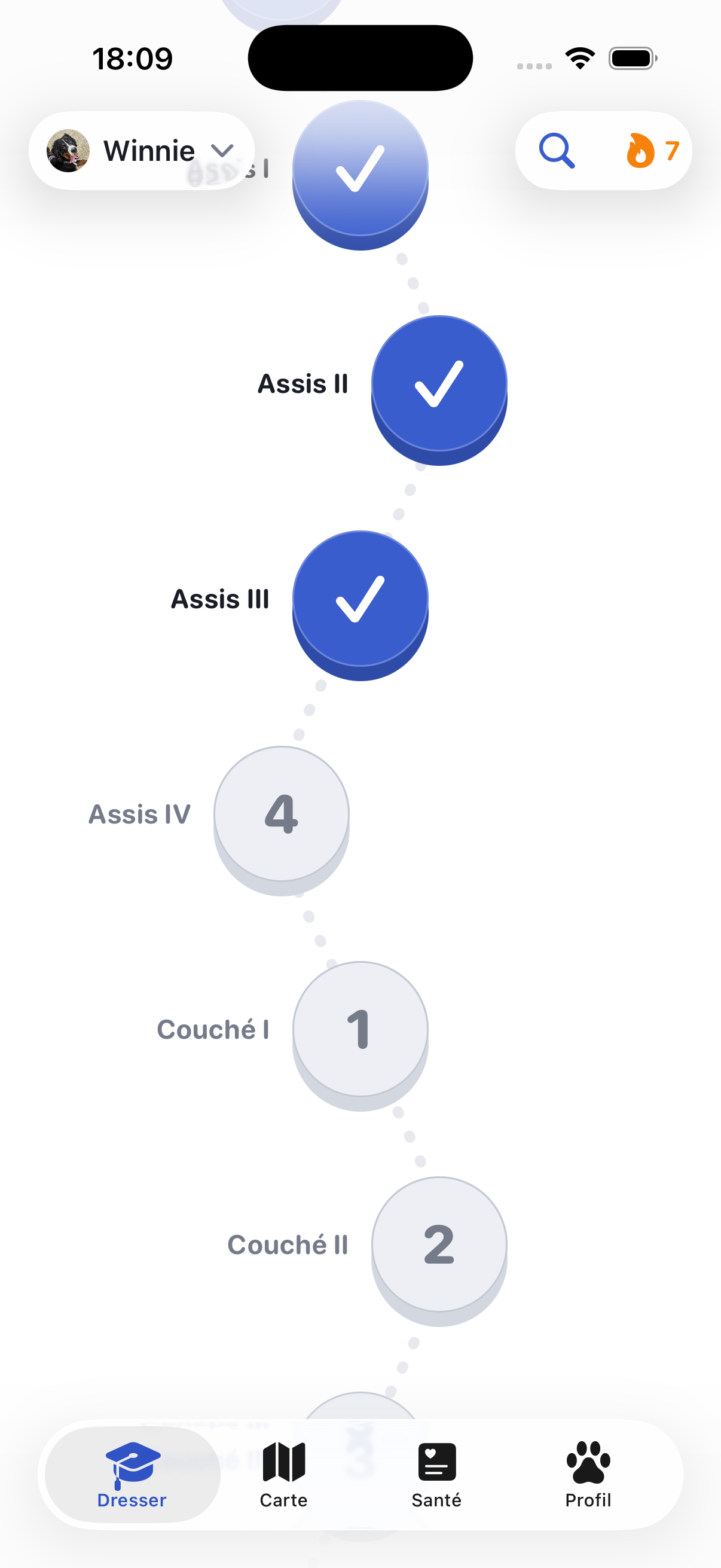Open completed Assis III checkmark lesson
This screenshot has width=721, height=1568.
[360, 605]
